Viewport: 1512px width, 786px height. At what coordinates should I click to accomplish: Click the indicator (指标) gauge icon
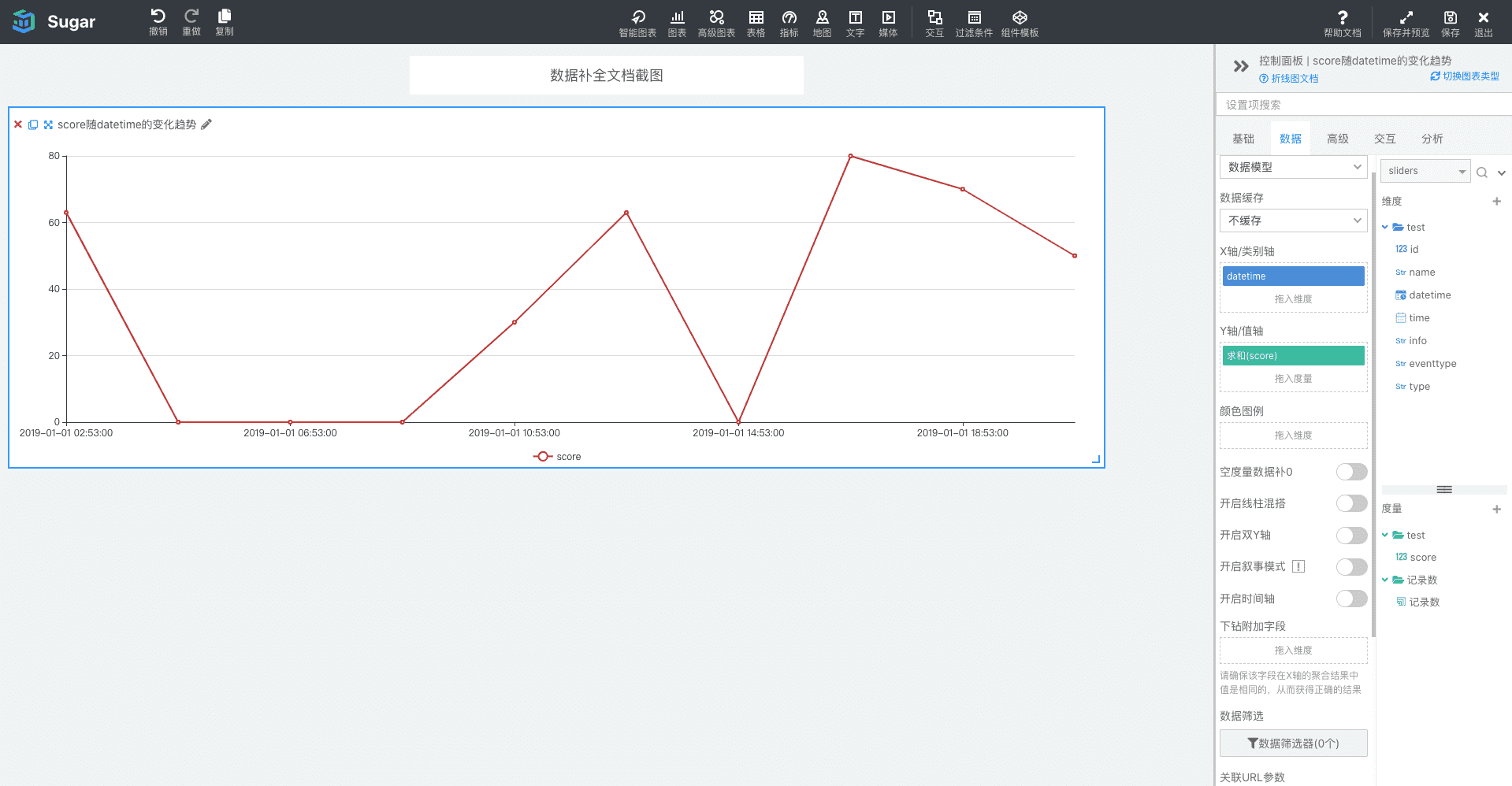(789, 17)
